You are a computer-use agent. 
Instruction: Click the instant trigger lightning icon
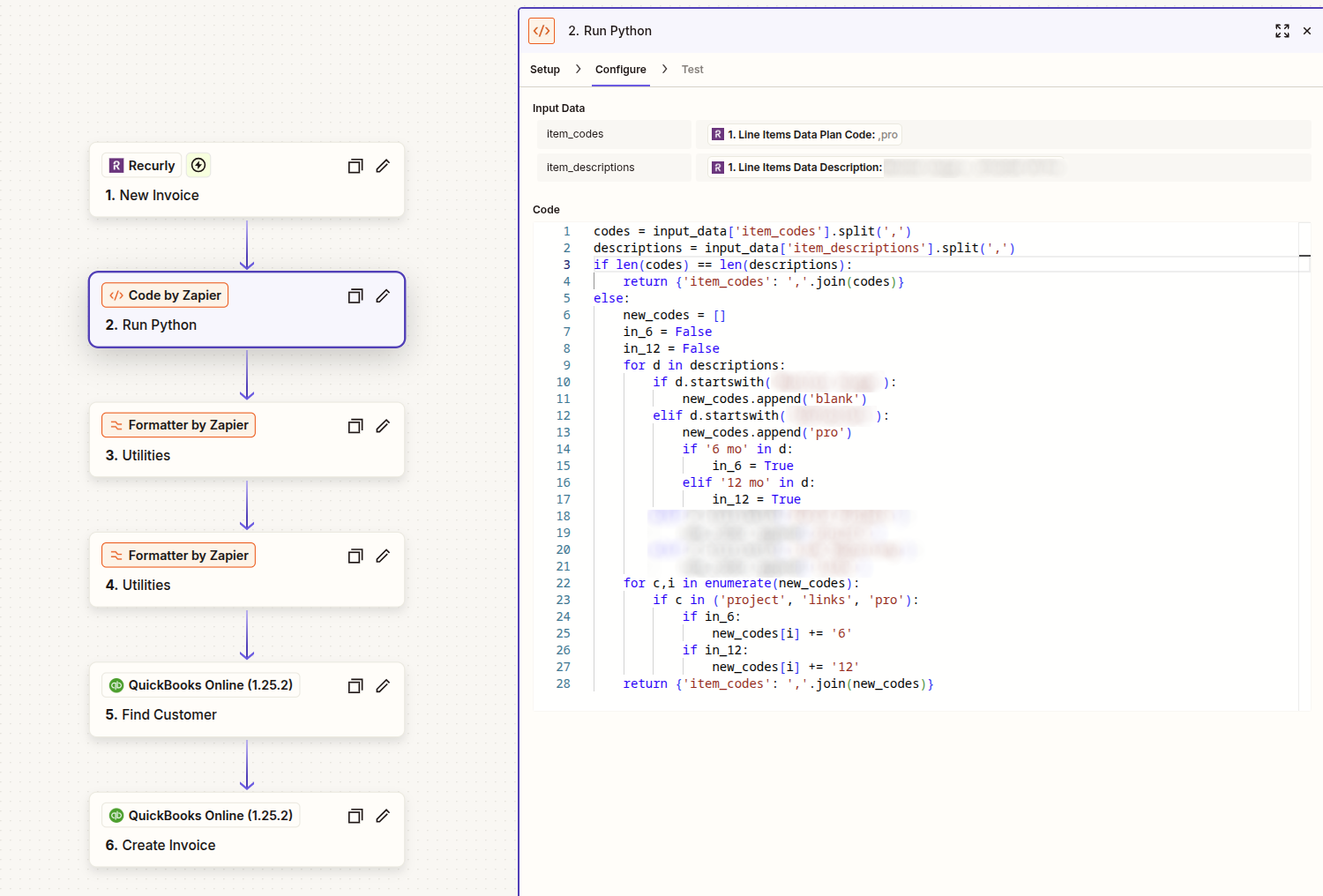pyautogui.click(x=198, y=165)
